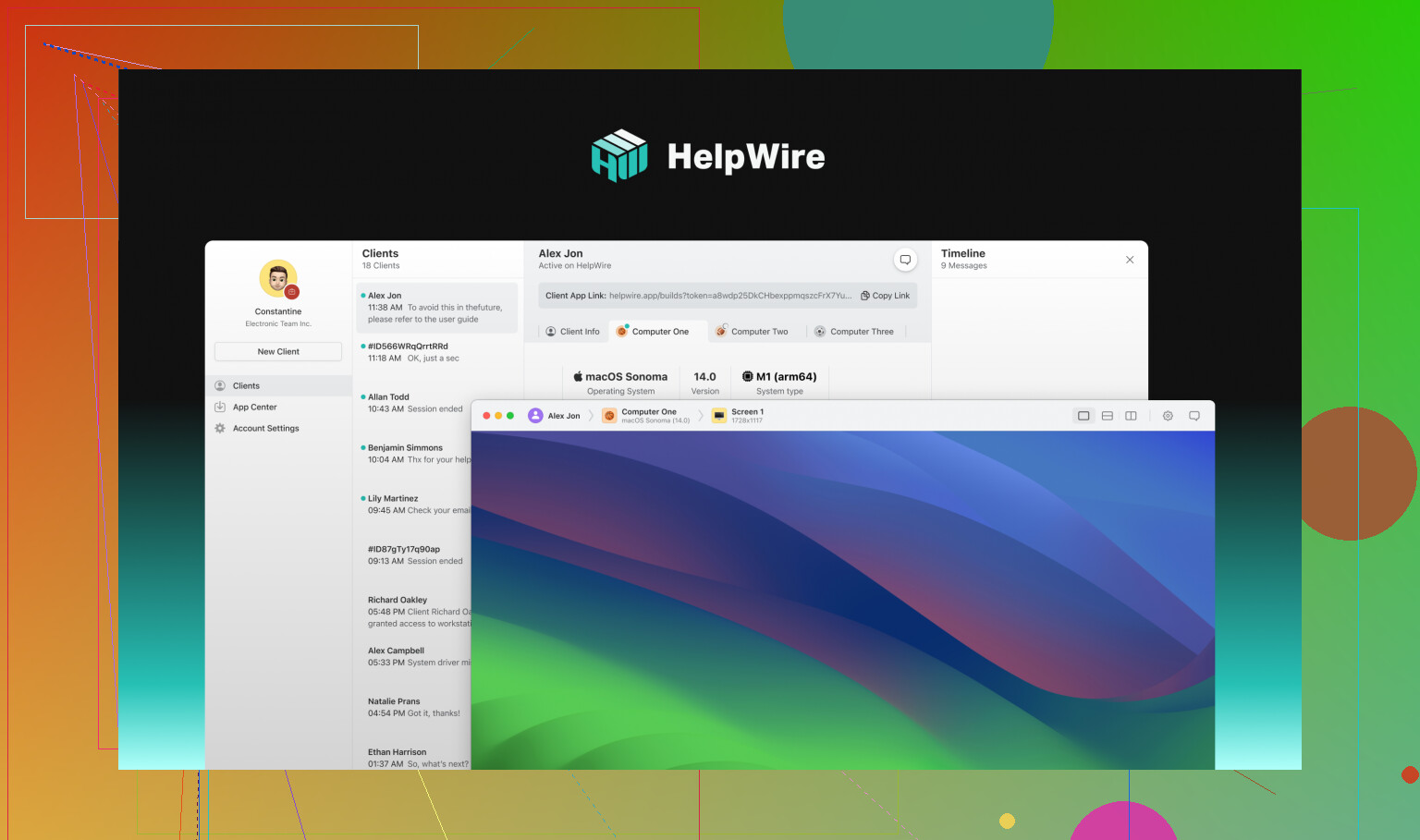Switch to horizontal split view layout
1420x840 pixels.
tap(1107, 416)
